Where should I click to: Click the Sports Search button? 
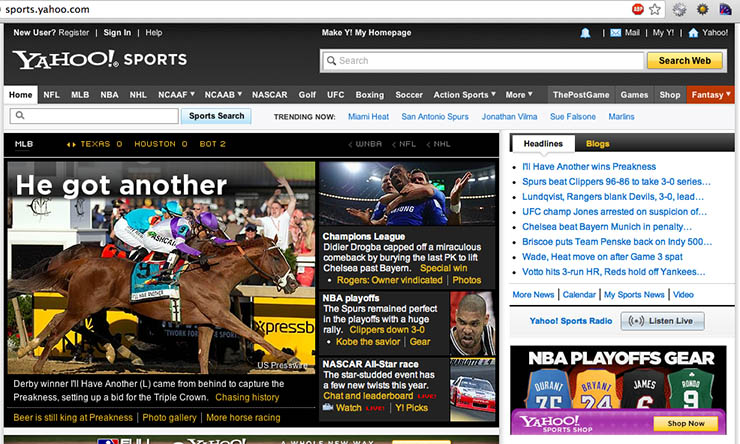[217, 116]
